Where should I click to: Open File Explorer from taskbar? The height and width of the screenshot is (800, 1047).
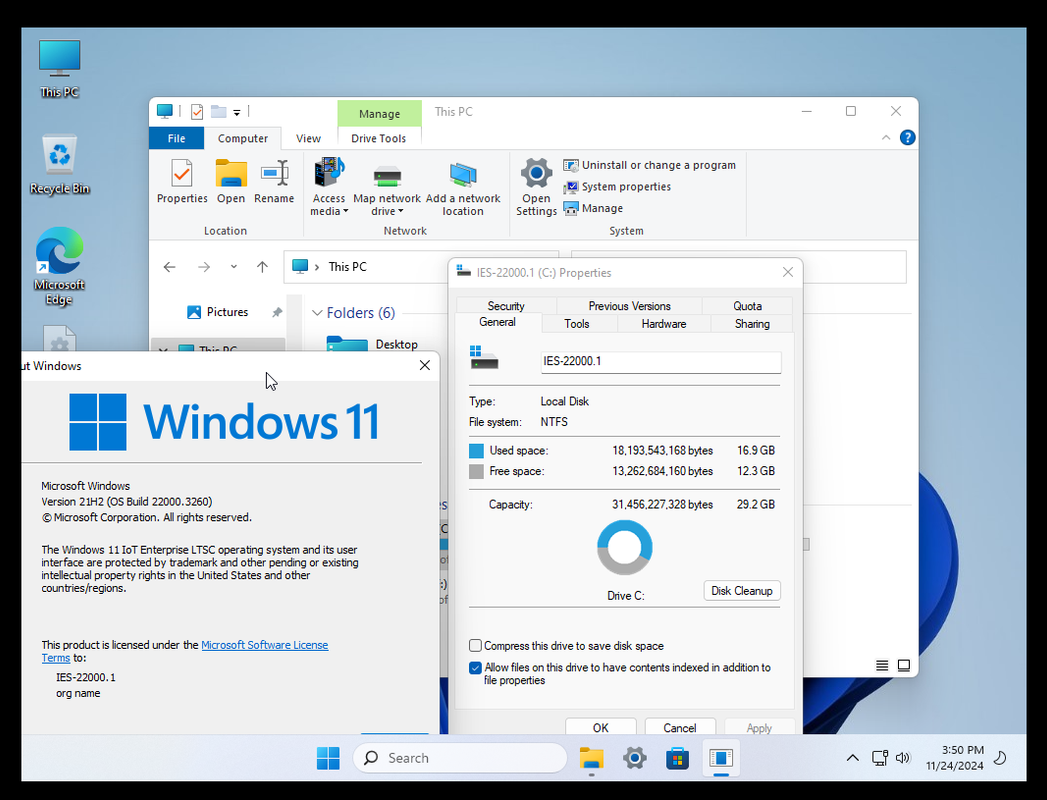point(591,758)
